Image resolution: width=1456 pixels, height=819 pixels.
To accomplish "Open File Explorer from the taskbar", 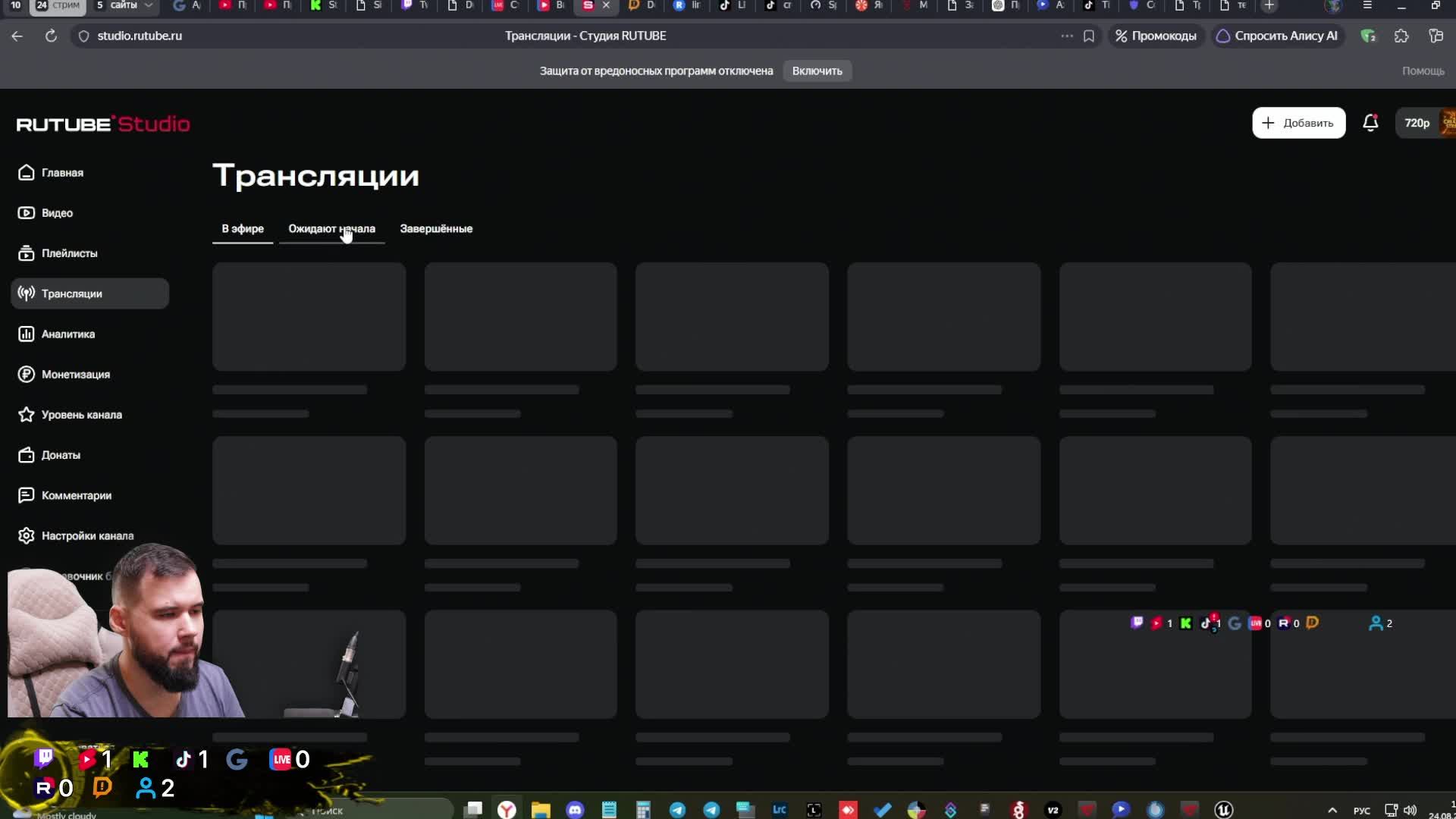I will pos(541,810).
